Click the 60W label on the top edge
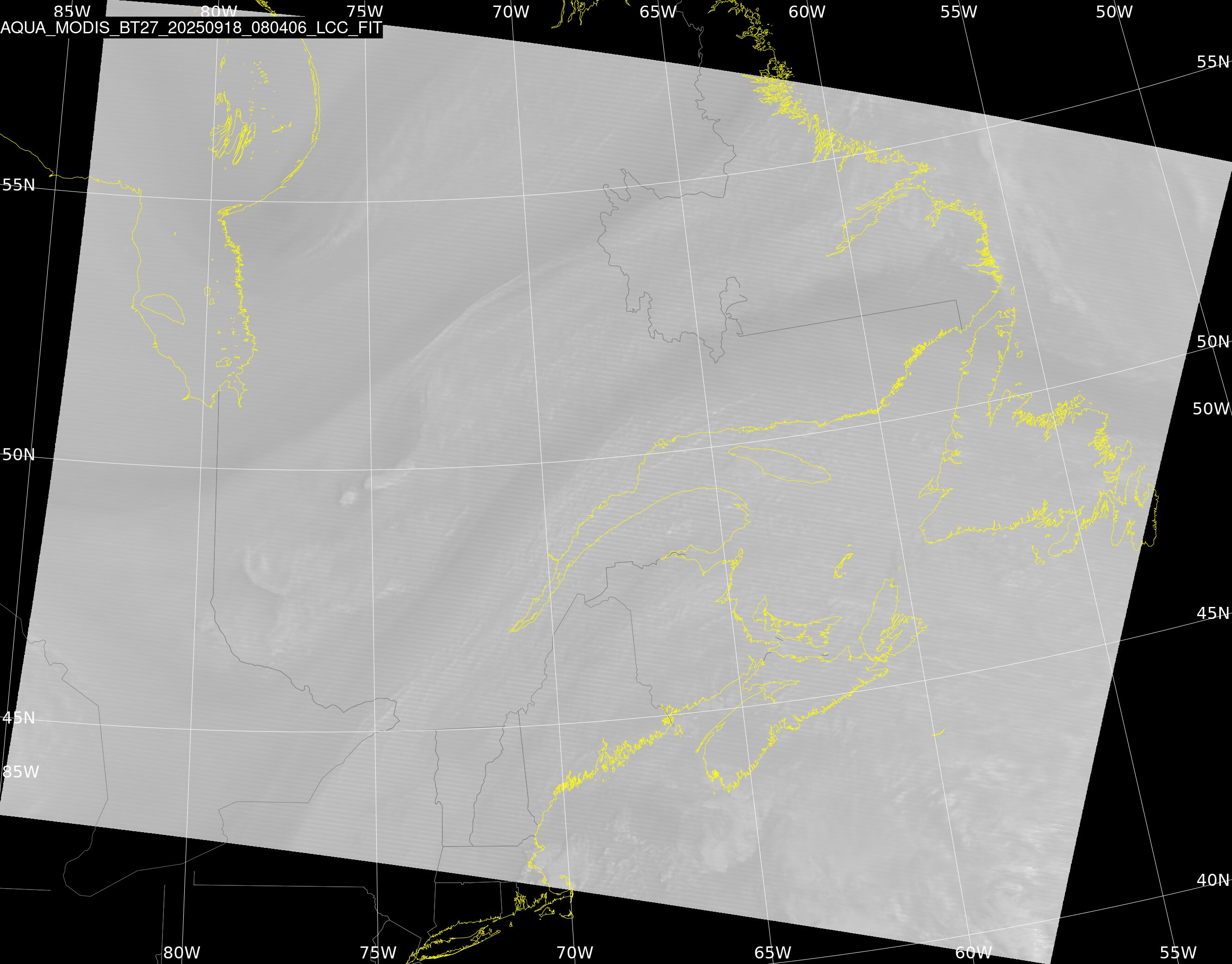1232x964 pixels. click(807, 11)
